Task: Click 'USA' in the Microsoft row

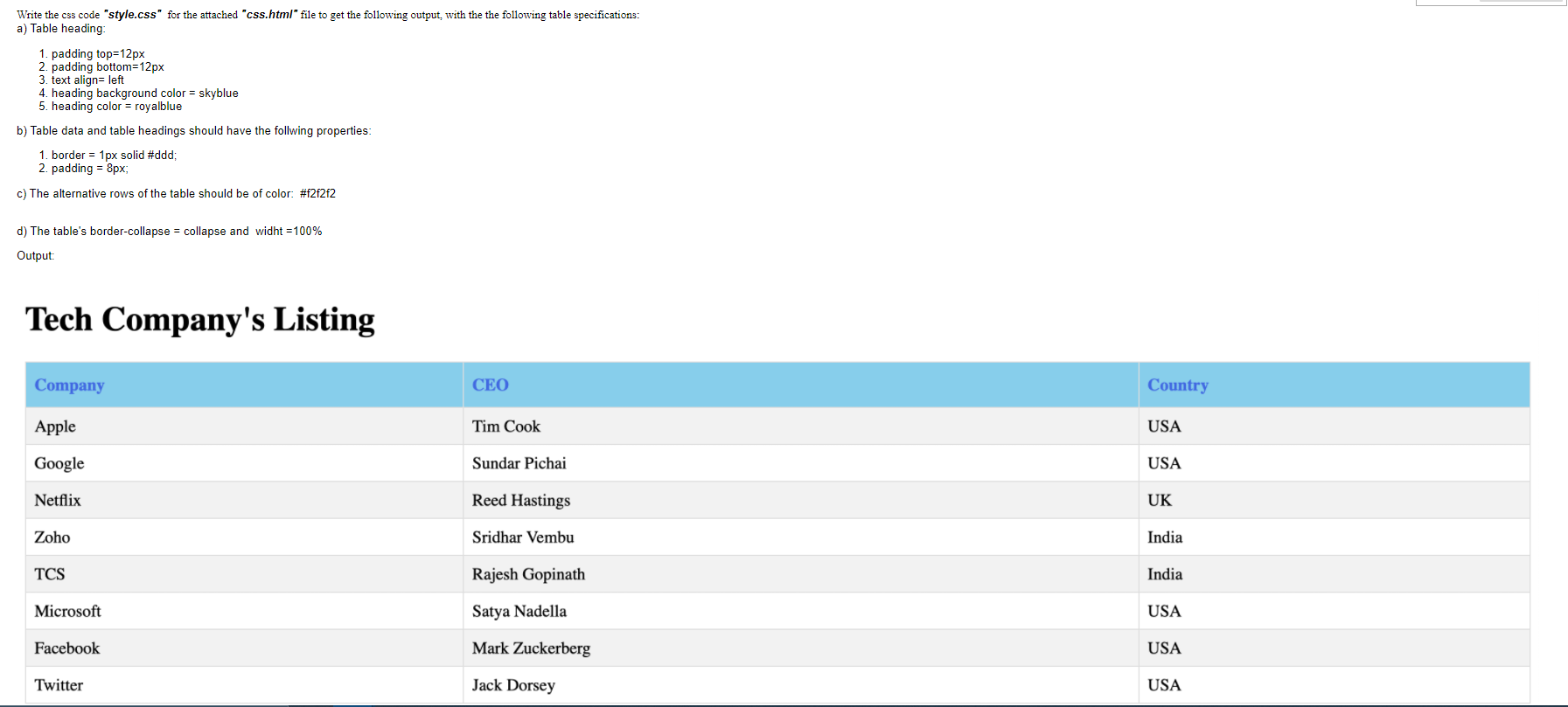Action: coord(1334,611)
